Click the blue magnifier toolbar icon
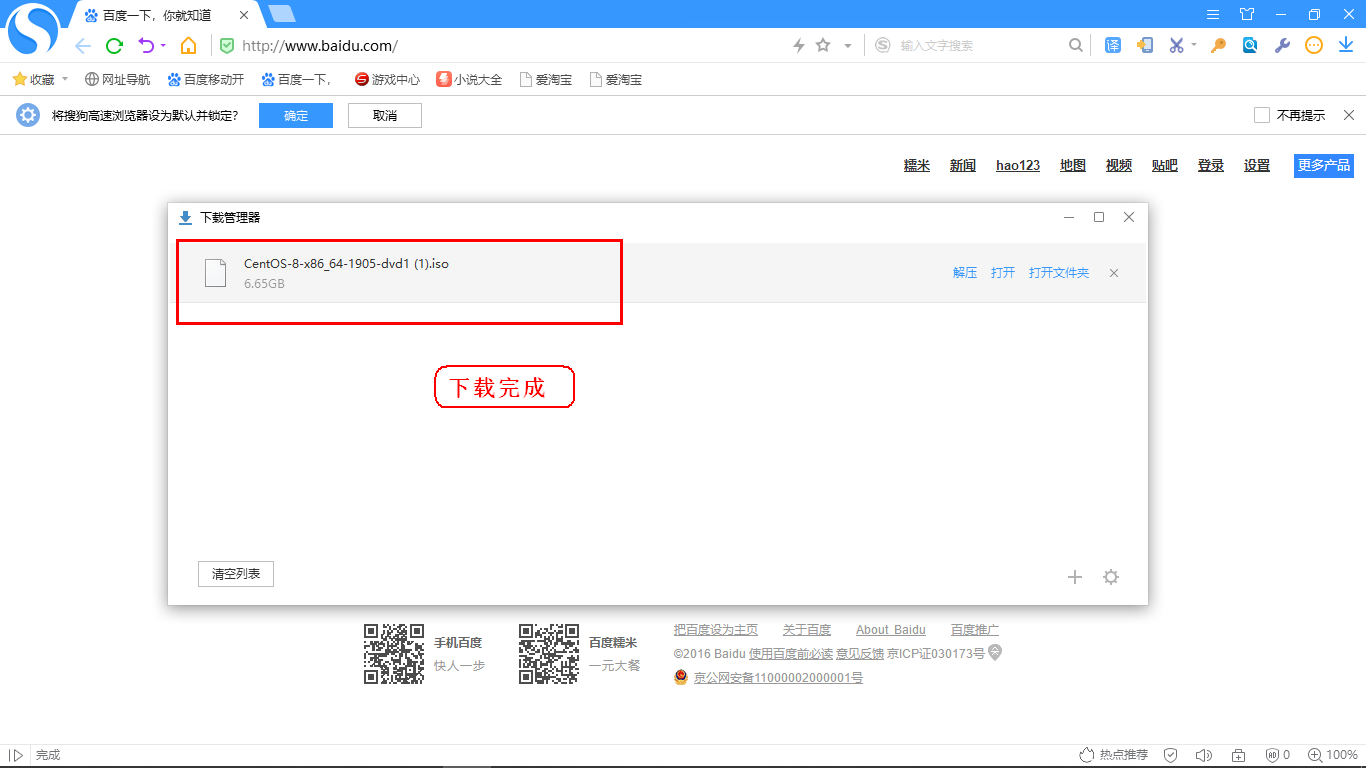 click(1250, 45)
